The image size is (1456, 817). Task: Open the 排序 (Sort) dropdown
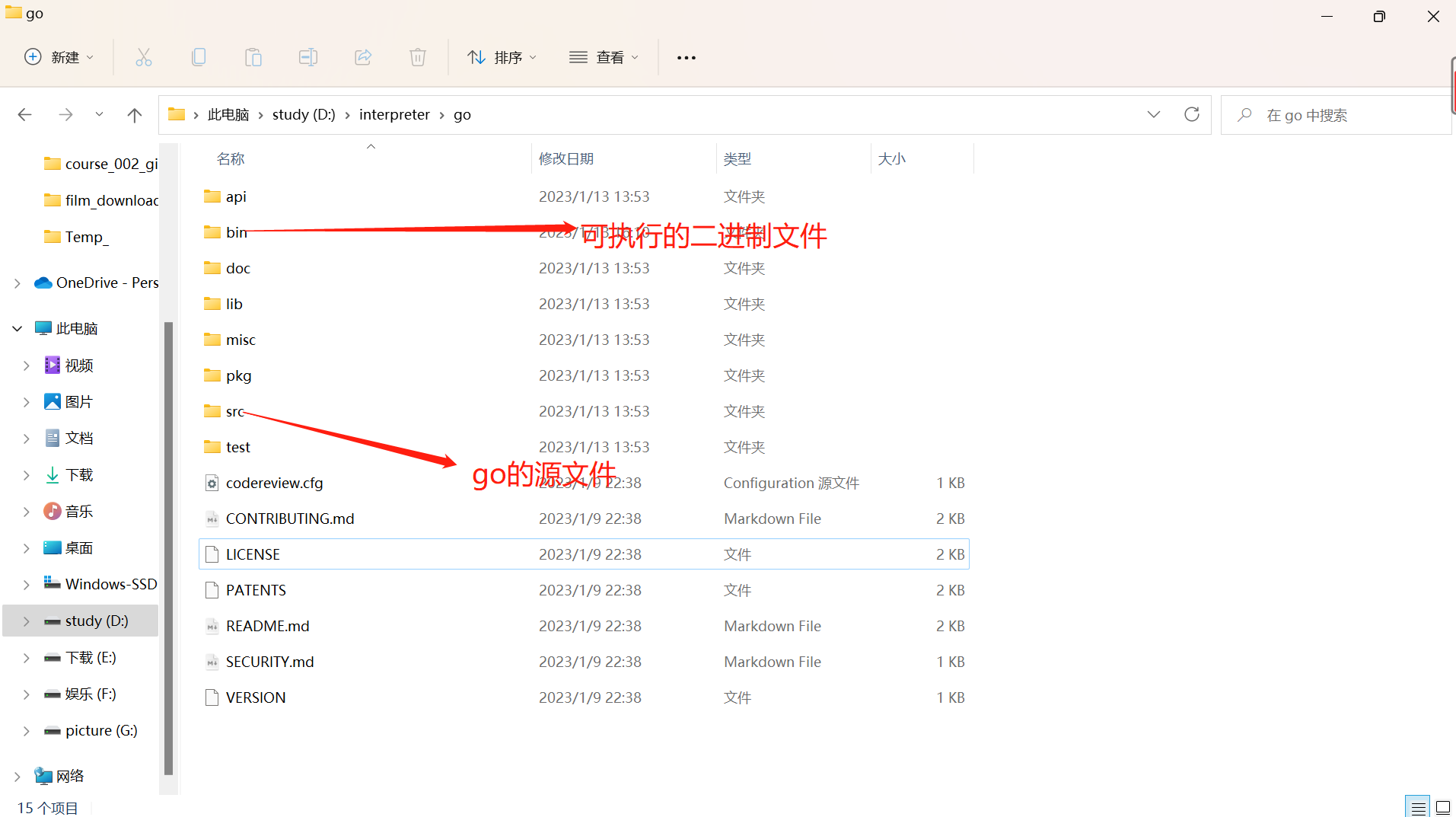502,57
